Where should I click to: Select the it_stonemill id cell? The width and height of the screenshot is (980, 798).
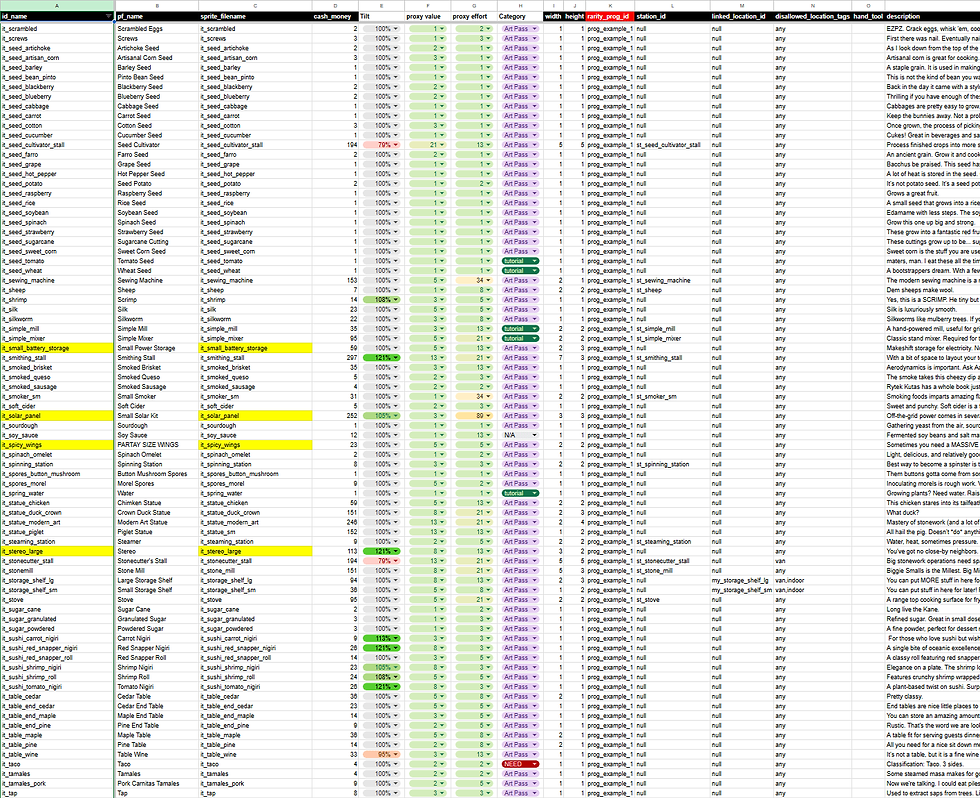57,571
